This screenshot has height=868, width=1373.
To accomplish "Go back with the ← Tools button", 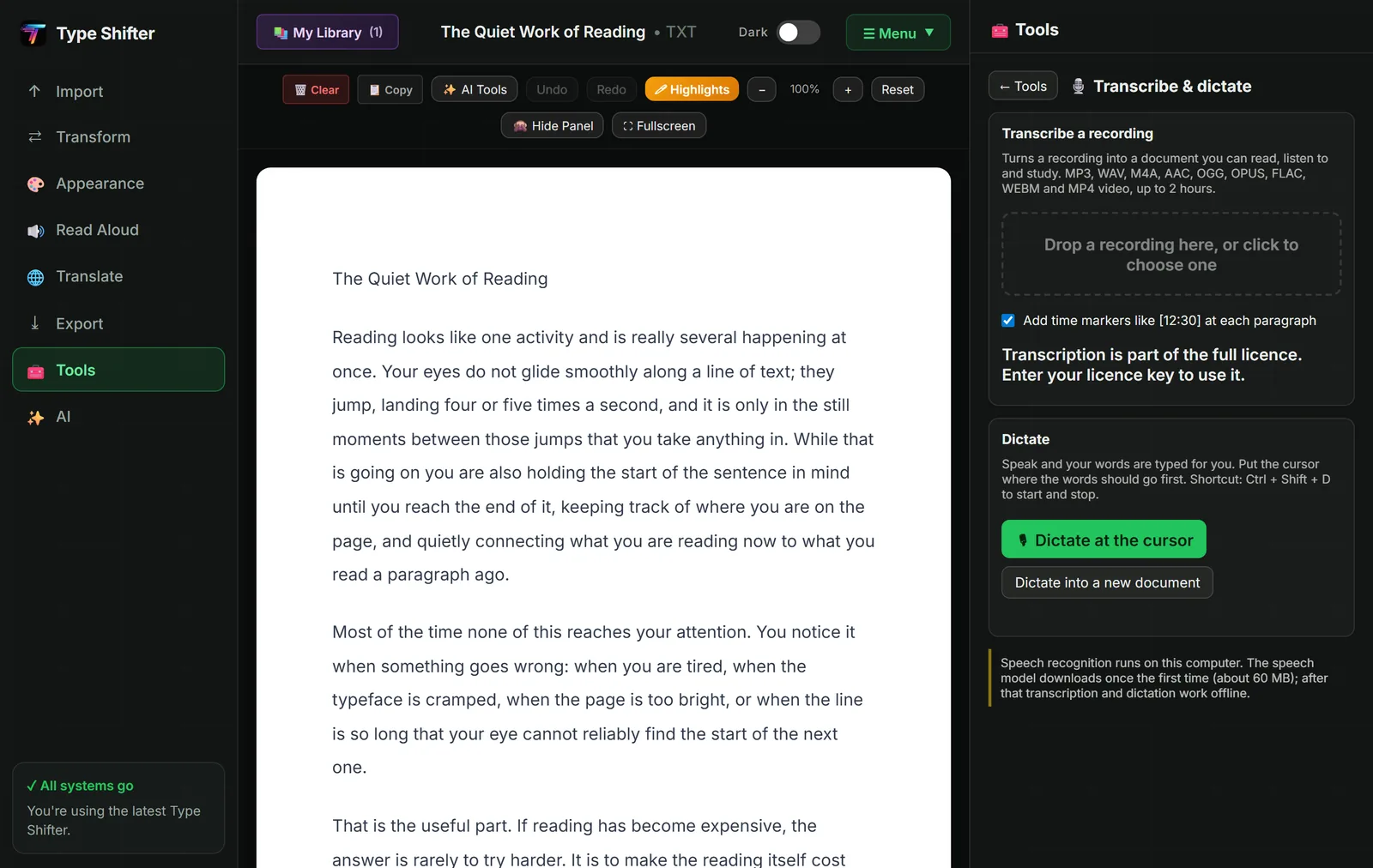I will [1023, 86].
